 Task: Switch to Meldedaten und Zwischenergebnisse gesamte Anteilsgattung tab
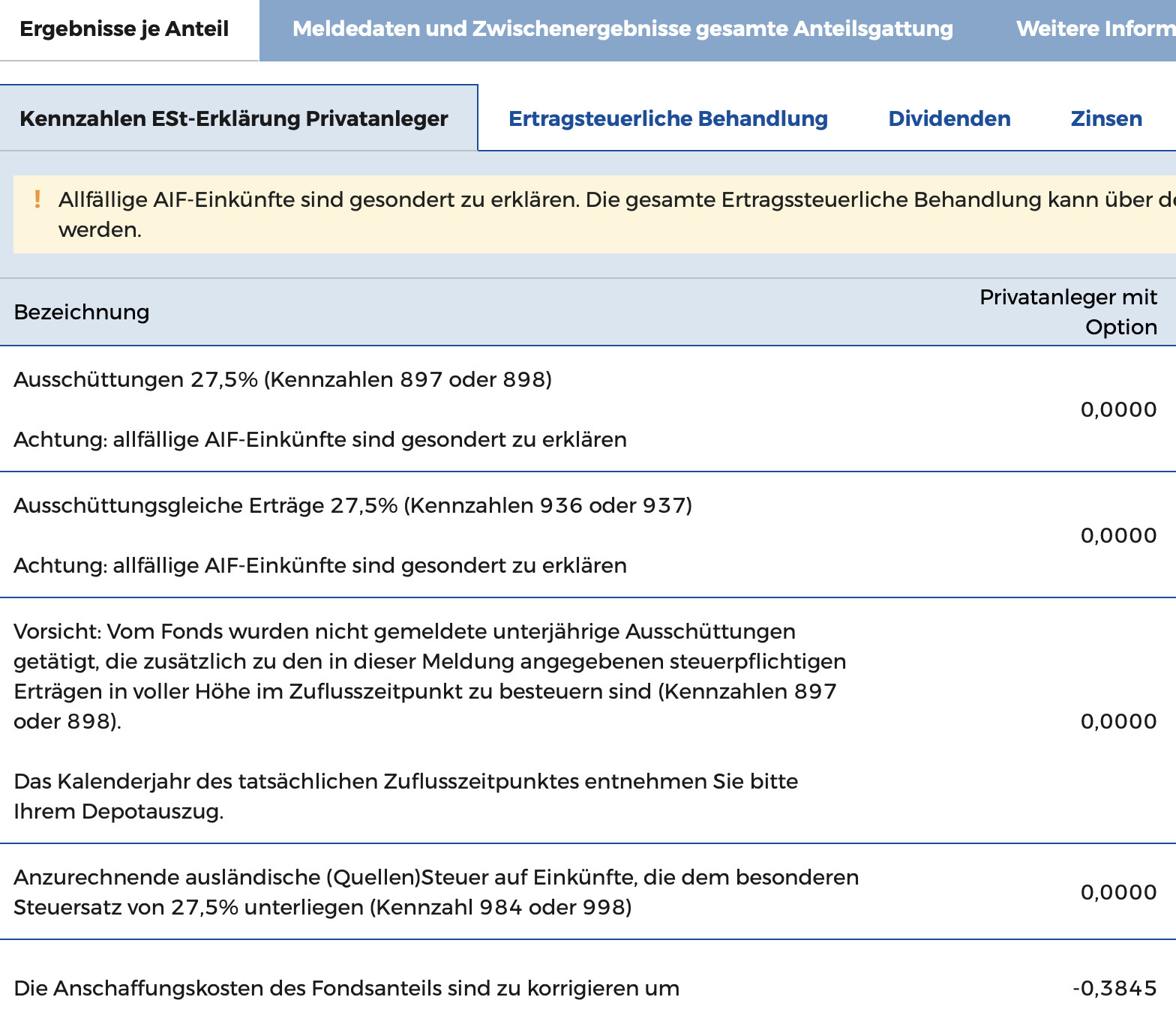622,29
